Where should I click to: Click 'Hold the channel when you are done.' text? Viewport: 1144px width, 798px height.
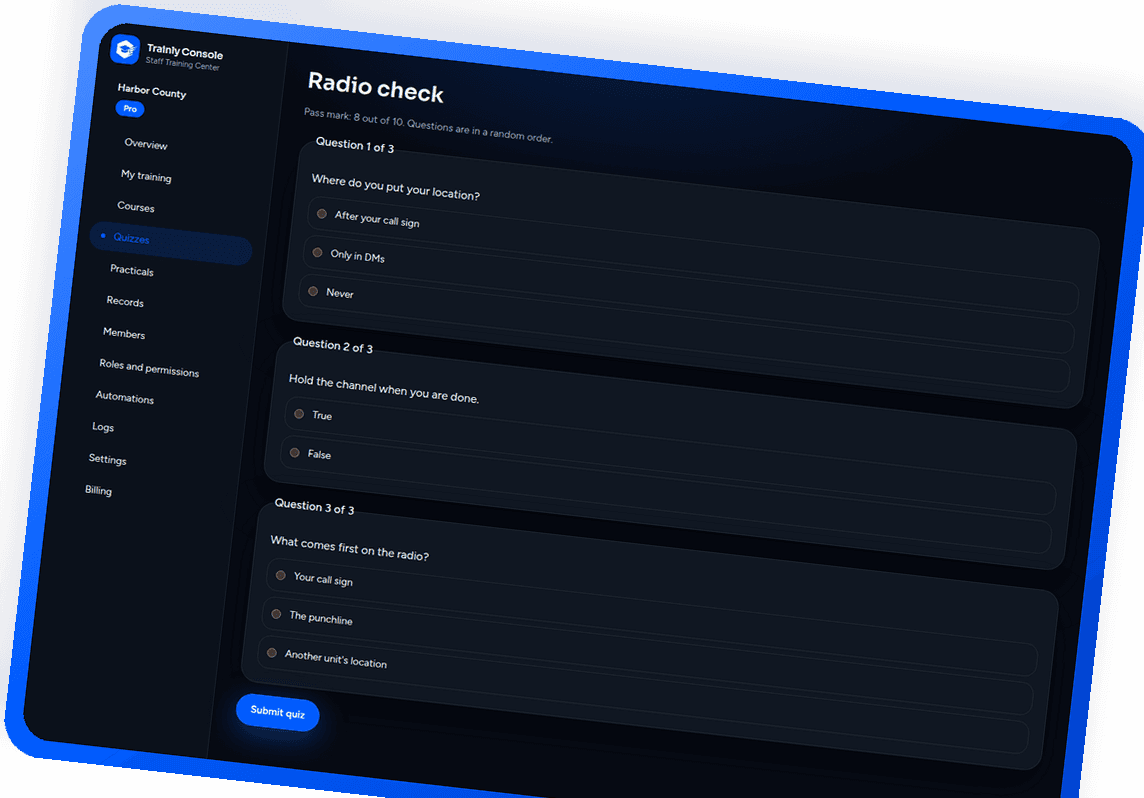pos(384,388)
